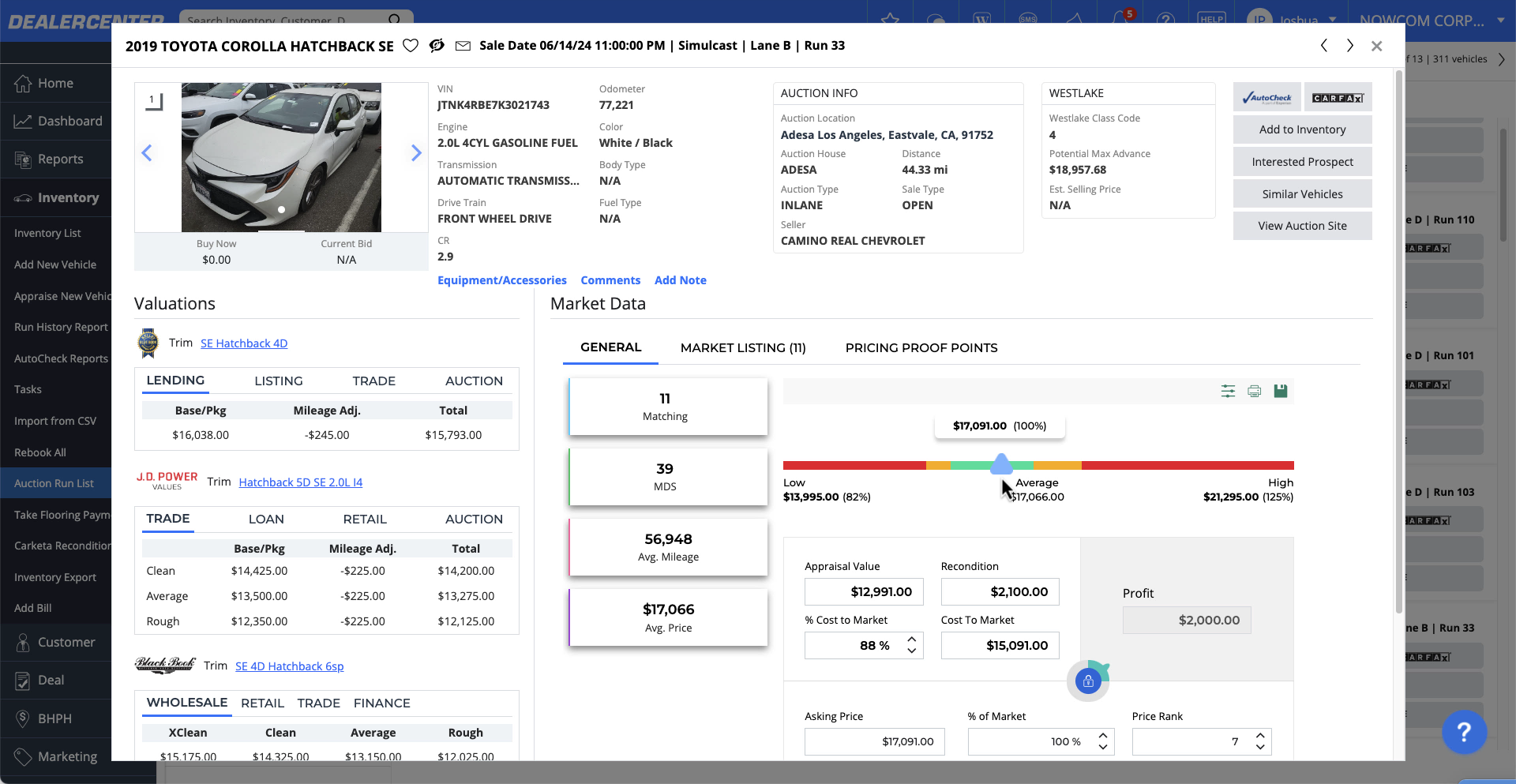1516x784 pixels.
Task: Select the J.D. Power Loan tab
Action: [x=266, y=519]
